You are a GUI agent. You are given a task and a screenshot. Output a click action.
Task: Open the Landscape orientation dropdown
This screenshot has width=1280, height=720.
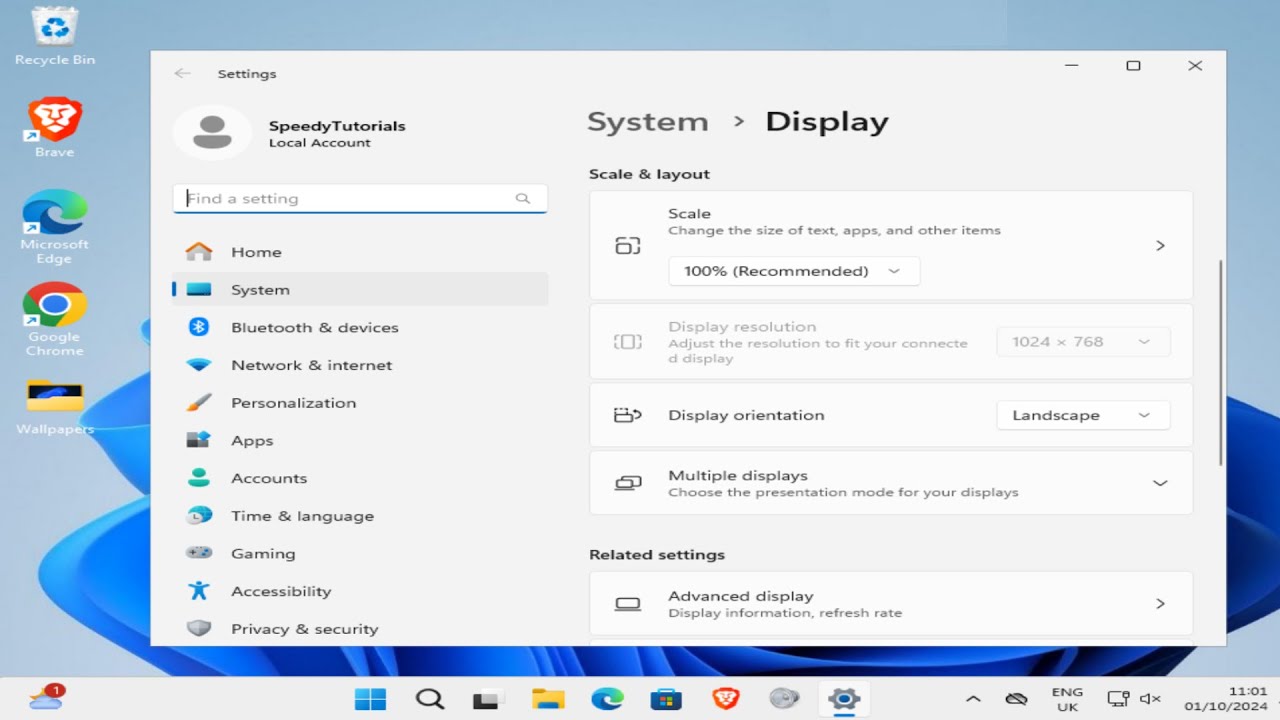[1083, 415]
